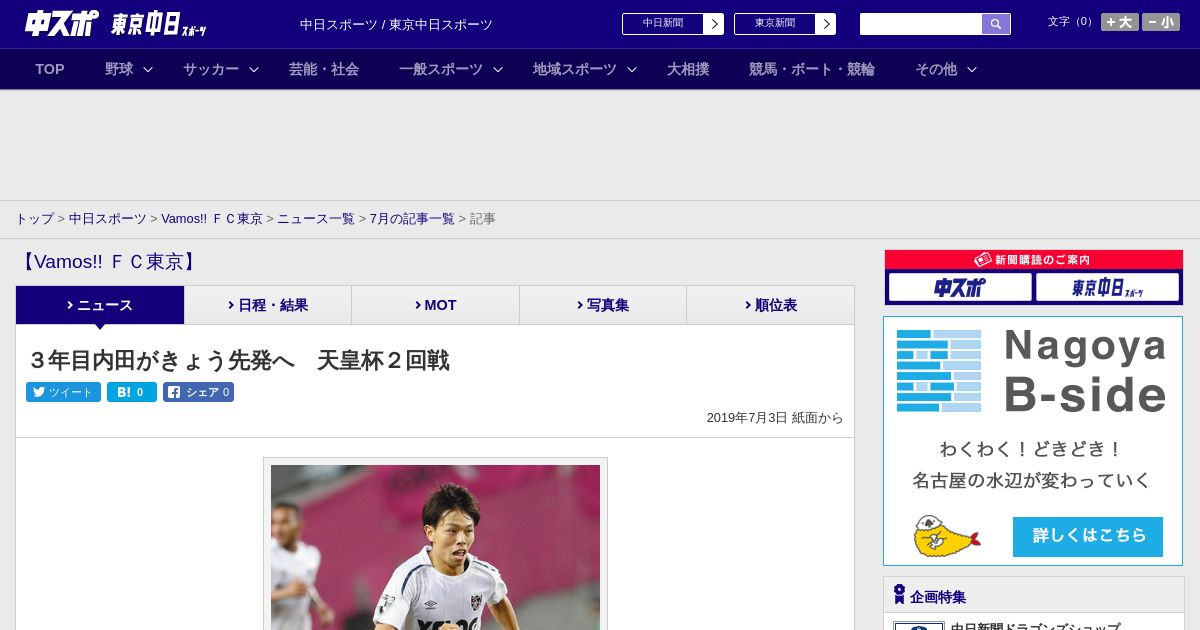Open 芸能・社会 section
Image resolution: width=1200 pixels, height=630 pixels.
(324, 69)
